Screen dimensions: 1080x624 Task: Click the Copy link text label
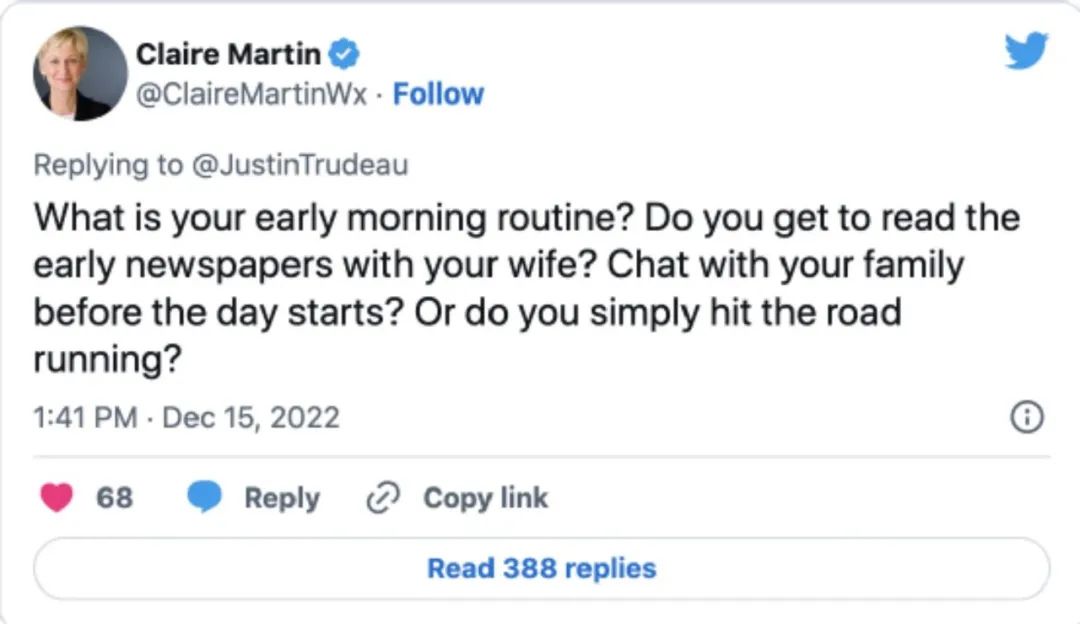(486, 498)
